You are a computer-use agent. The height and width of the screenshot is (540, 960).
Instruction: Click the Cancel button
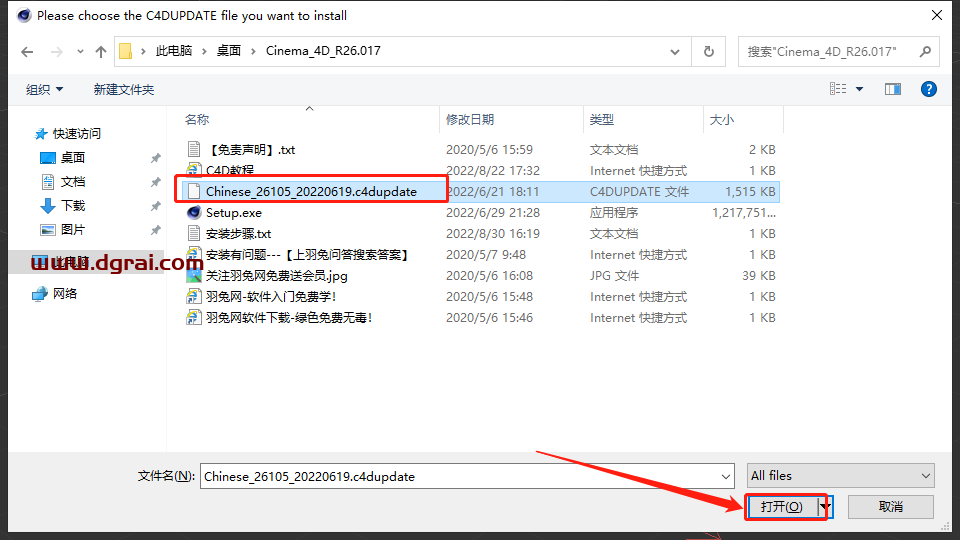click(x=891, y=506)
